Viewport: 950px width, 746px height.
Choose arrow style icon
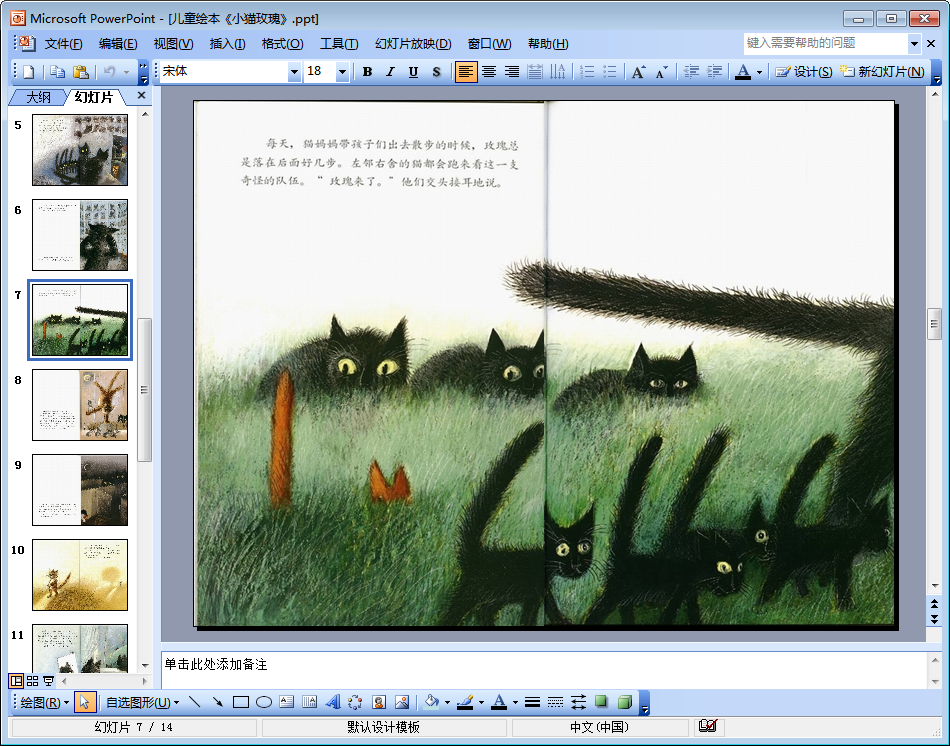pos(579,702)
